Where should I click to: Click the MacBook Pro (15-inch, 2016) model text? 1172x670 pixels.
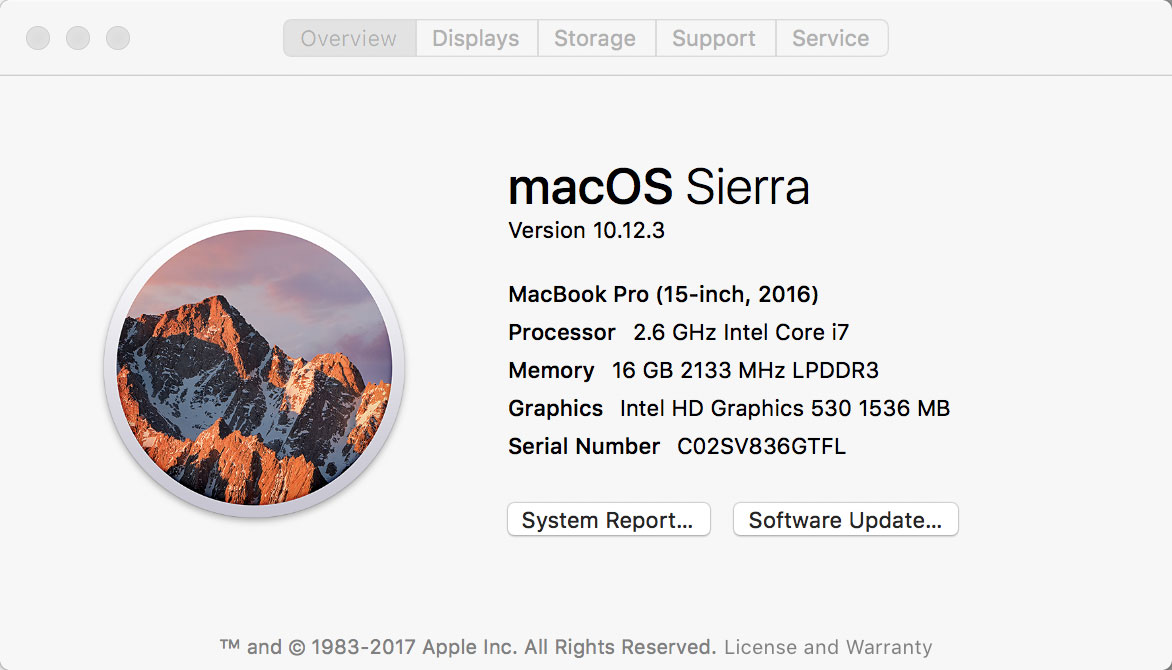point(663,295)
